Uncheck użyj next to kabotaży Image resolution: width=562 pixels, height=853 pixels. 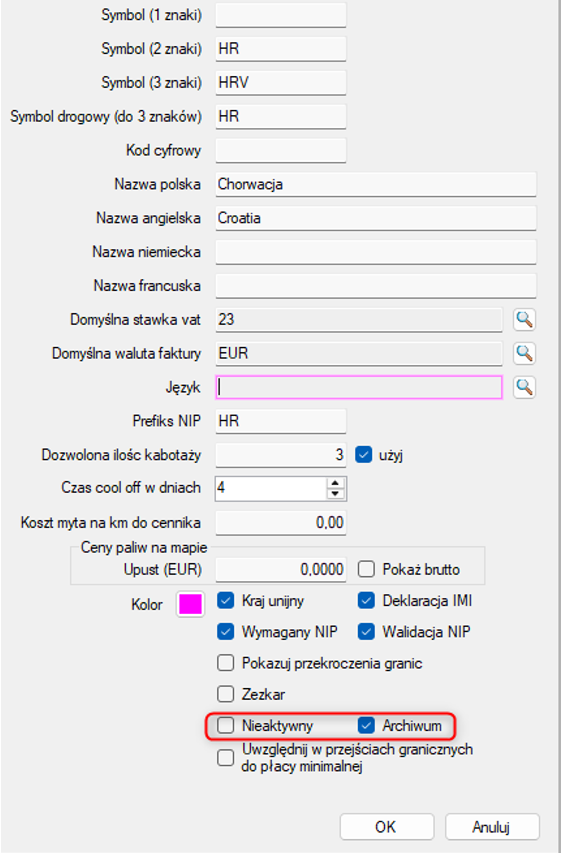pyautogui.click(x=363, y=454)
